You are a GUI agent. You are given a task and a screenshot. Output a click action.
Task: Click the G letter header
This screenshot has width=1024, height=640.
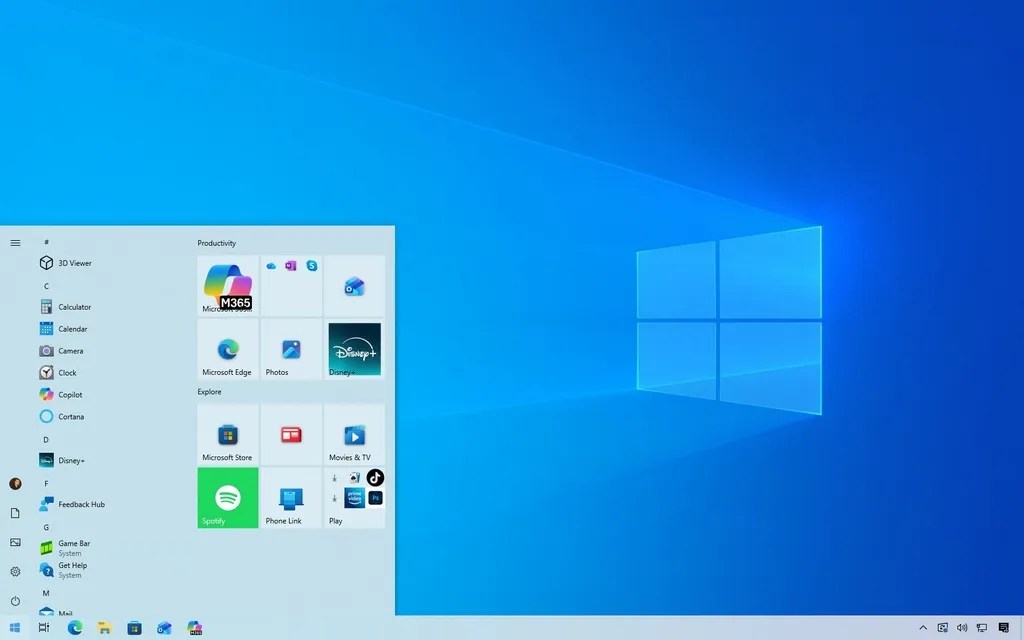[46, 527]
